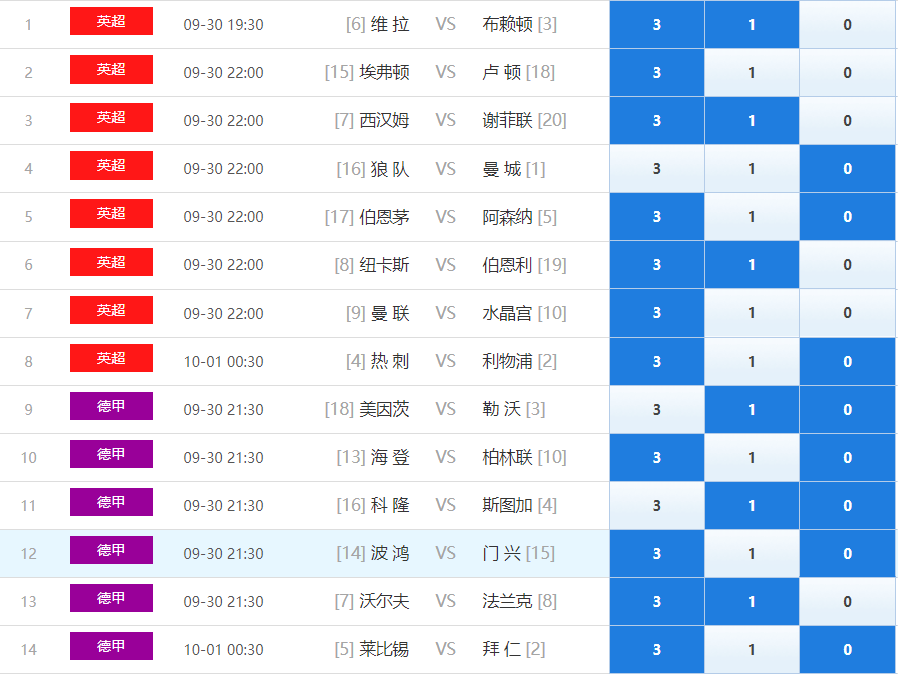Toggle option 3 for 波鸿 vs 门兴
Screen dimensions: 898x677
[657, 554]
